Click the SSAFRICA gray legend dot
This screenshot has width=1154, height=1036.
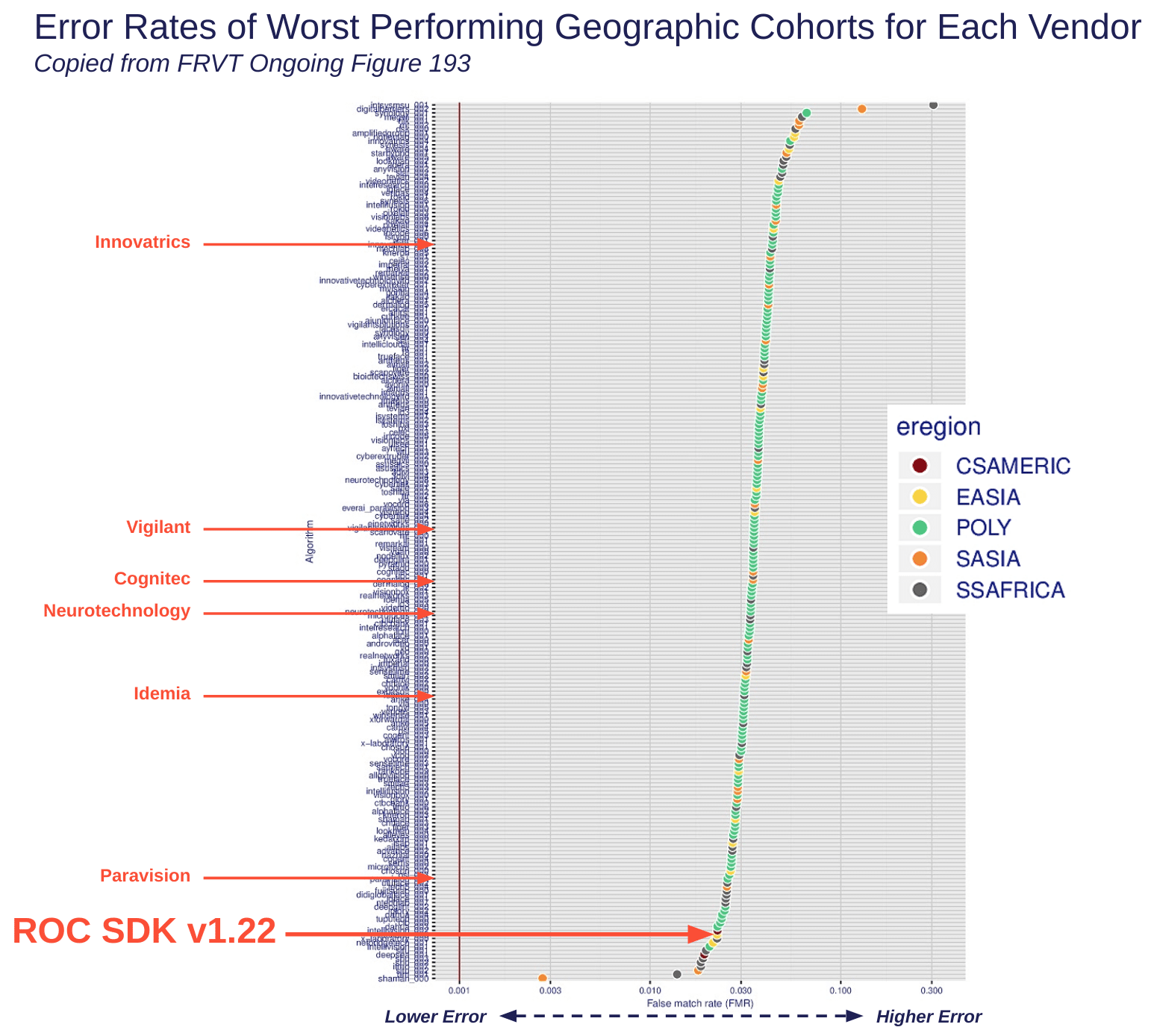pyautogui.click(x=920, y=590)
